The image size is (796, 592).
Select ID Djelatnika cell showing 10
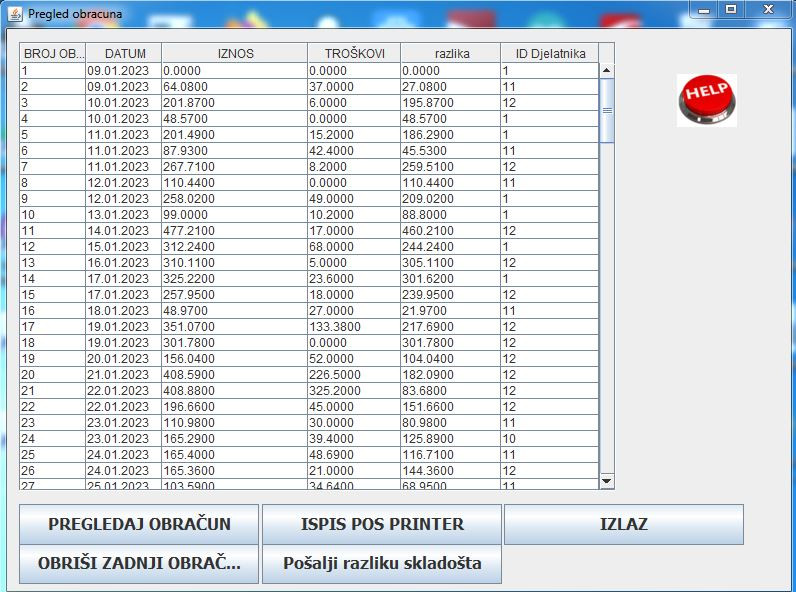(550, 439)
